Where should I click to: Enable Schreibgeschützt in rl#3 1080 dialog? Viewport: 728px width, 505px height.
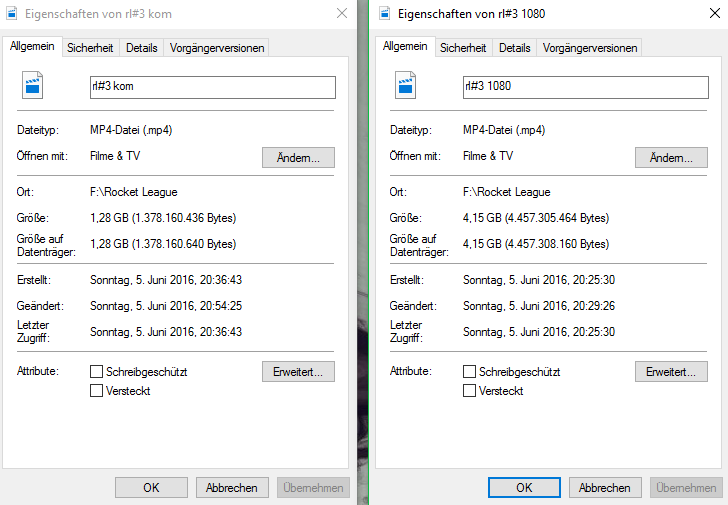click(x=470, y=372)
